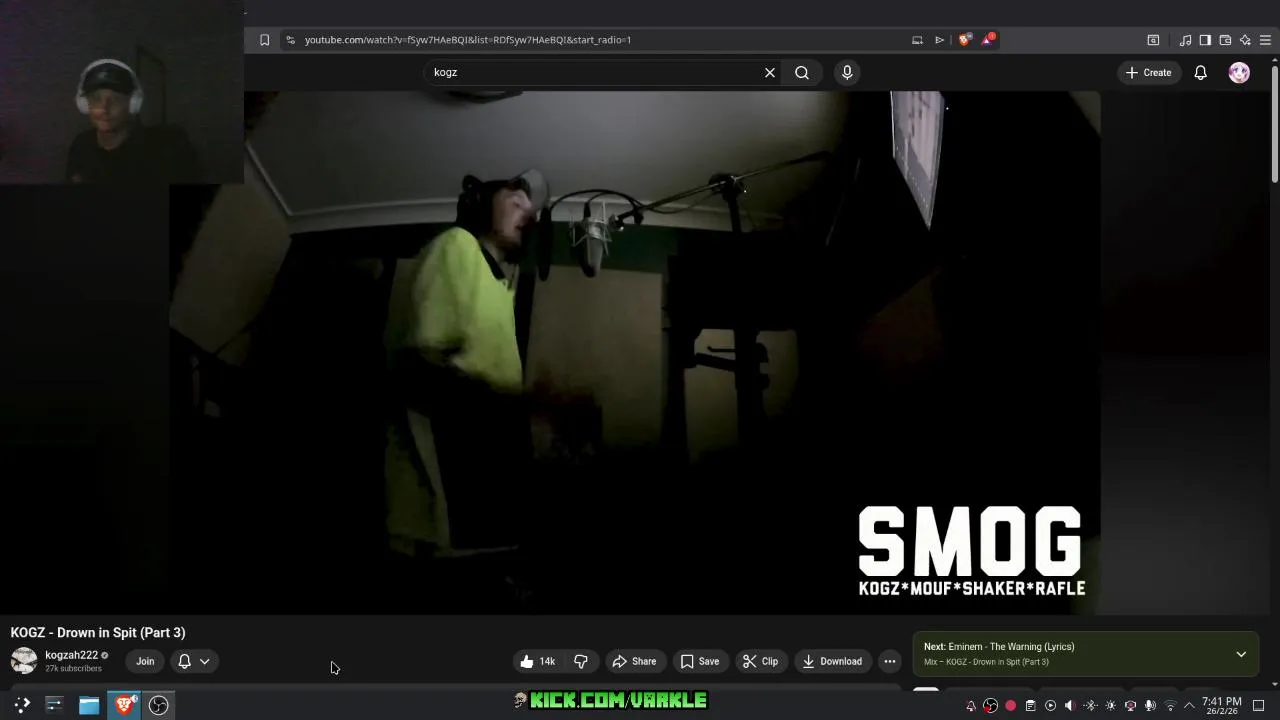This screenshot has height=720, width=1280.
Task: Select the browser address bar URL
Action: pos(467,40)
